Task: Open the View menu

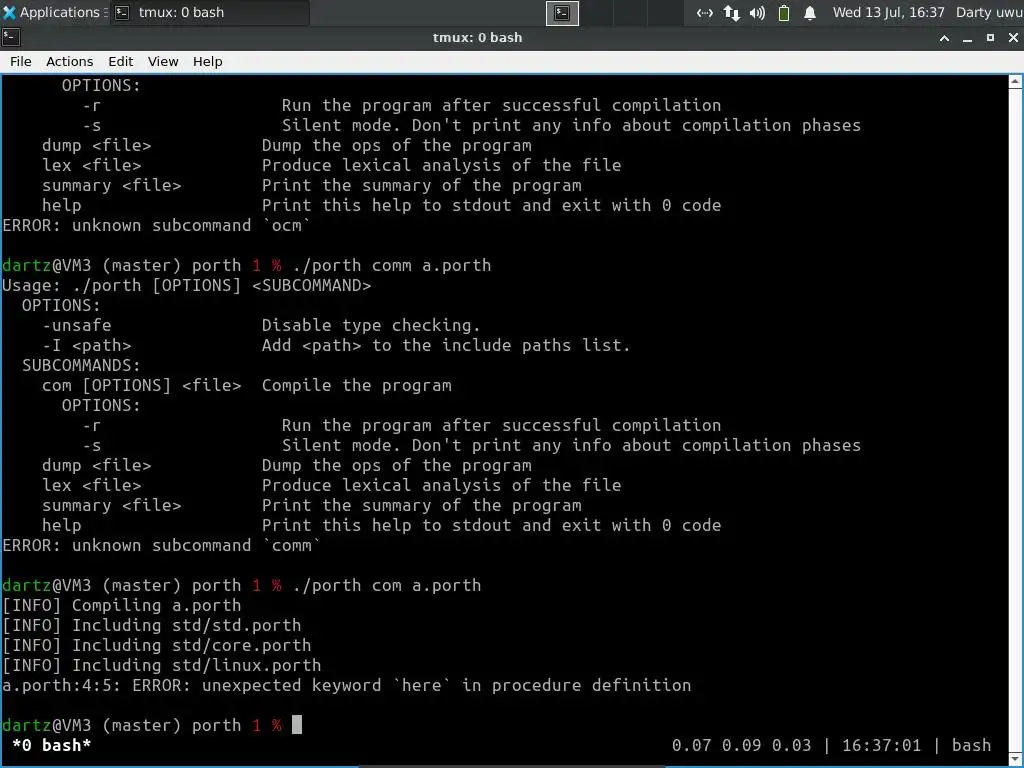Action: [x=163, y=61]
